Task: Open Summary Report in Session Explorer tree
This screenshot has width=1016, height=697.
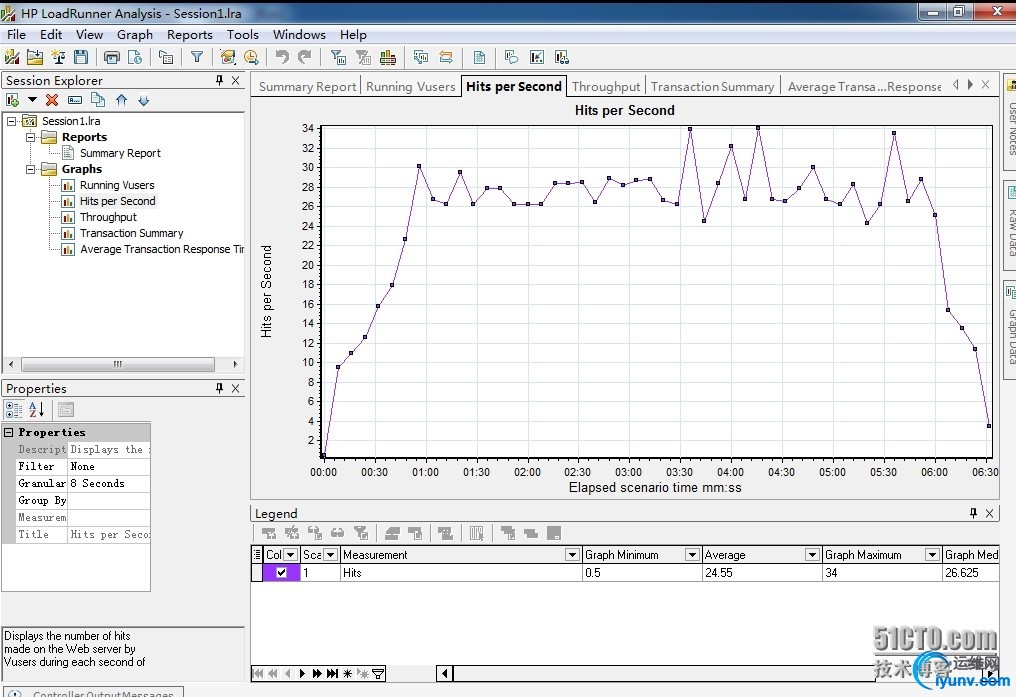Action: click(x=120, y=153)
